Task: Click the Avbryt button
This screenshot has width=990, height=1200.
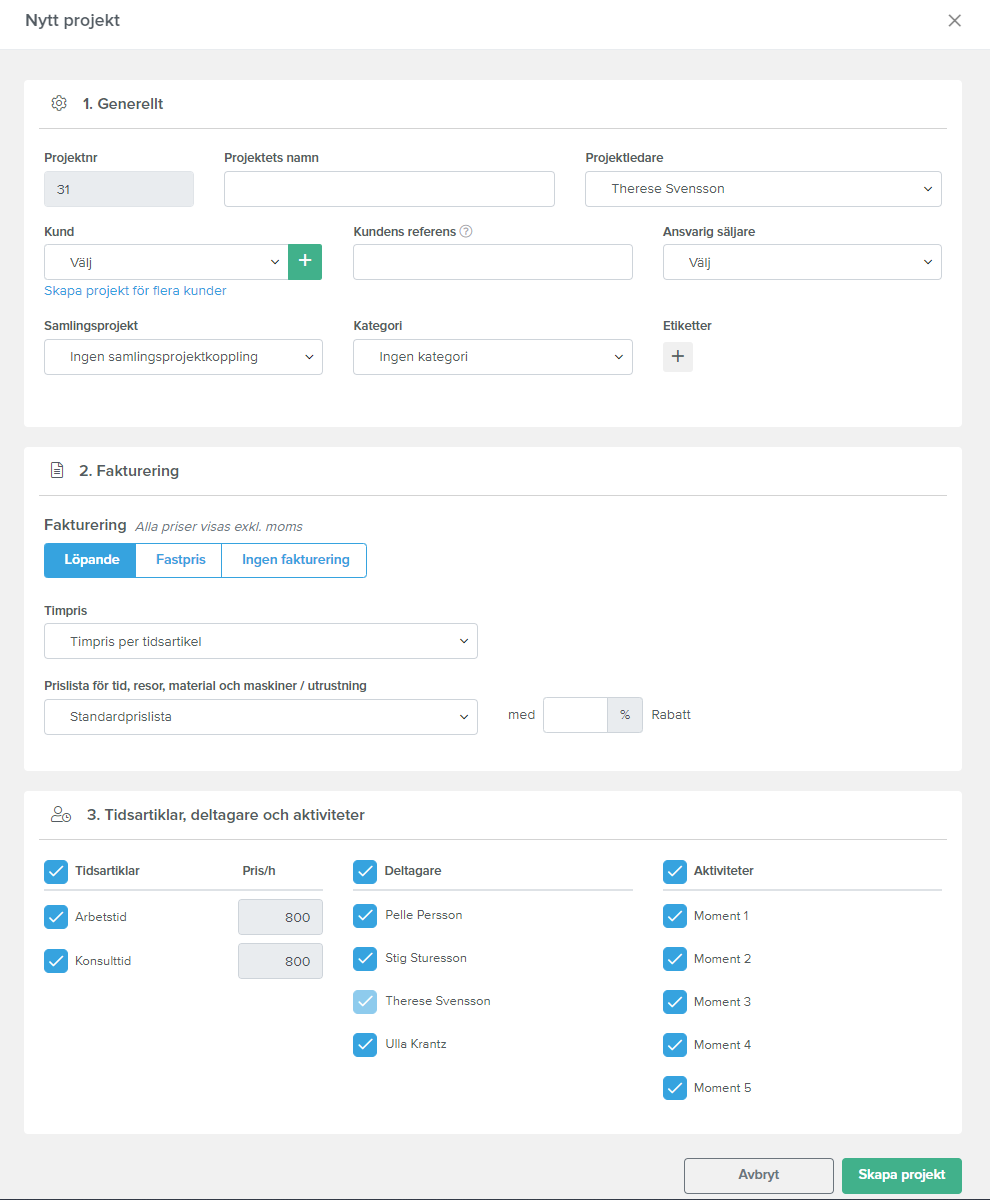Action: pos(759,1175)
